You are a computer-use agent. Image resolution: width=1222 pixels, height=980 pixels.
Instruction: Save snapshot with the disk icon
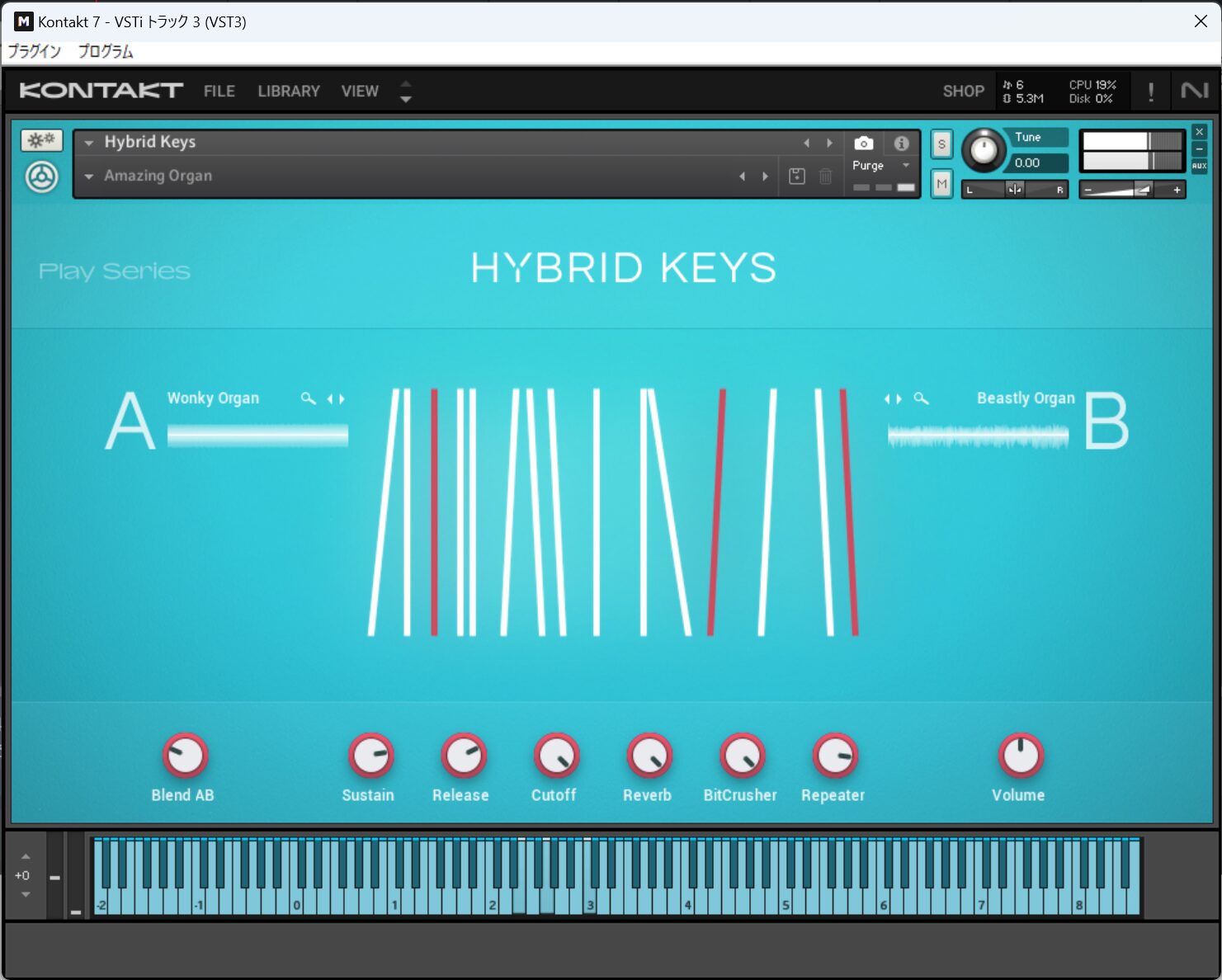[797, 176]
